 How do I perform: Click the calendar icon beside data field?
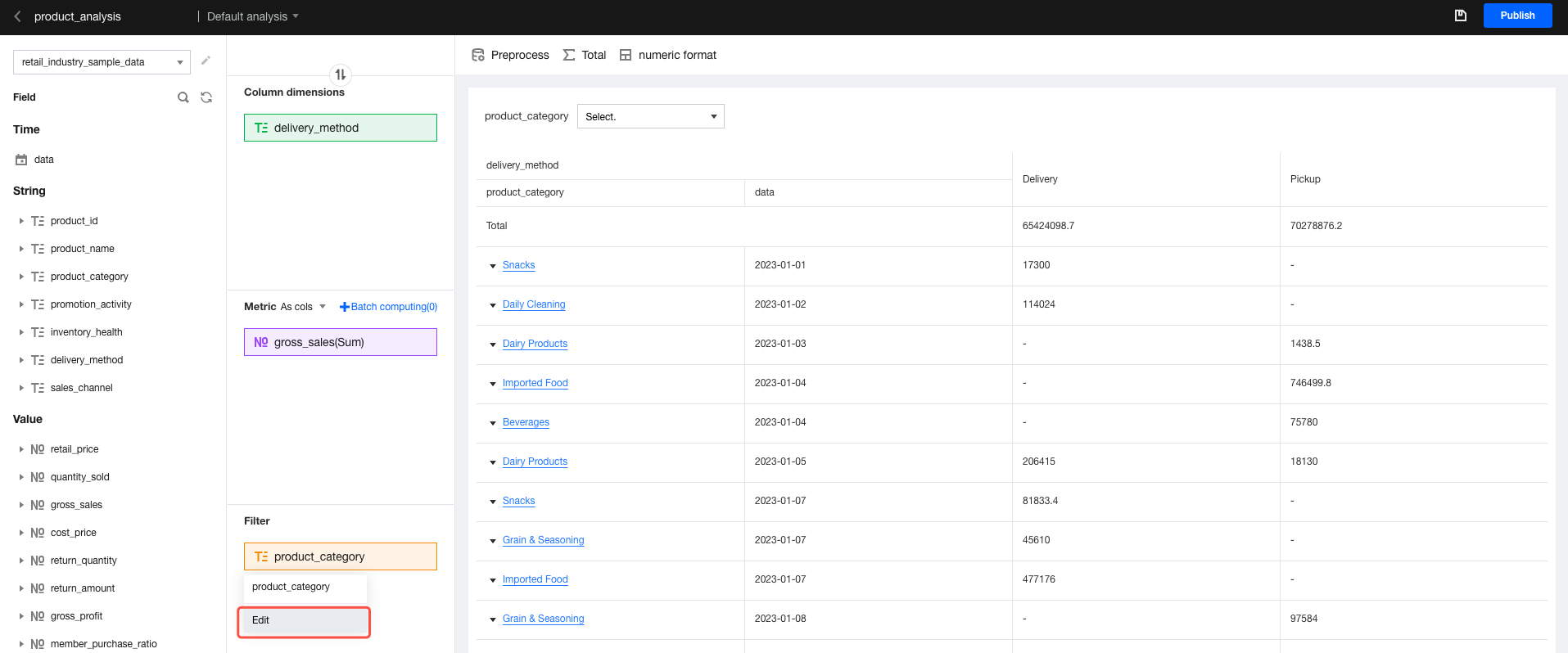(x=21, y=160)
